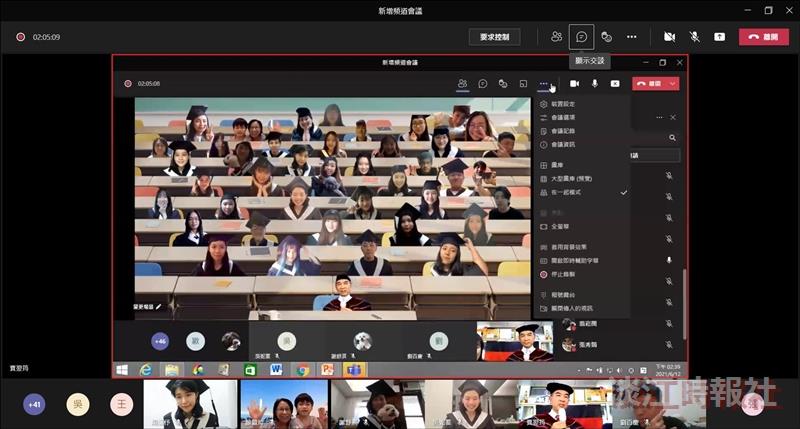Open the Windows Start button in shared taskbar
The height and width of the screenshot is (429, 800).
[x=122, y=370]
